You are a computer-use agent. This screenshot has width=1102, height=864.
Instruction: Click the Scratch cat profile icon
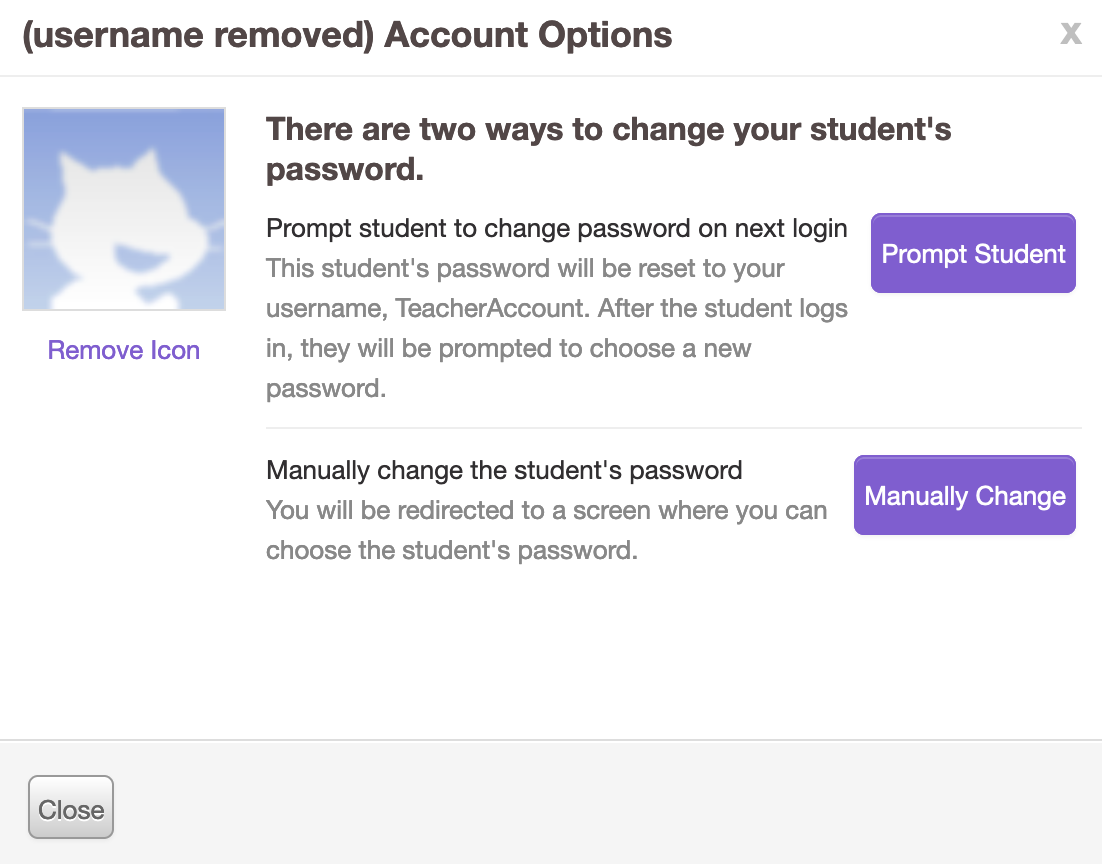pos(124,209)
